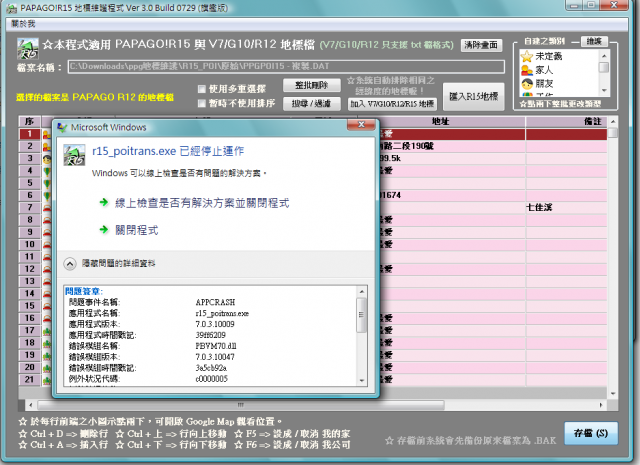Select row number 1 in the table
The height and width of the screenshot is (465, 640).
(x=30, y=134)
